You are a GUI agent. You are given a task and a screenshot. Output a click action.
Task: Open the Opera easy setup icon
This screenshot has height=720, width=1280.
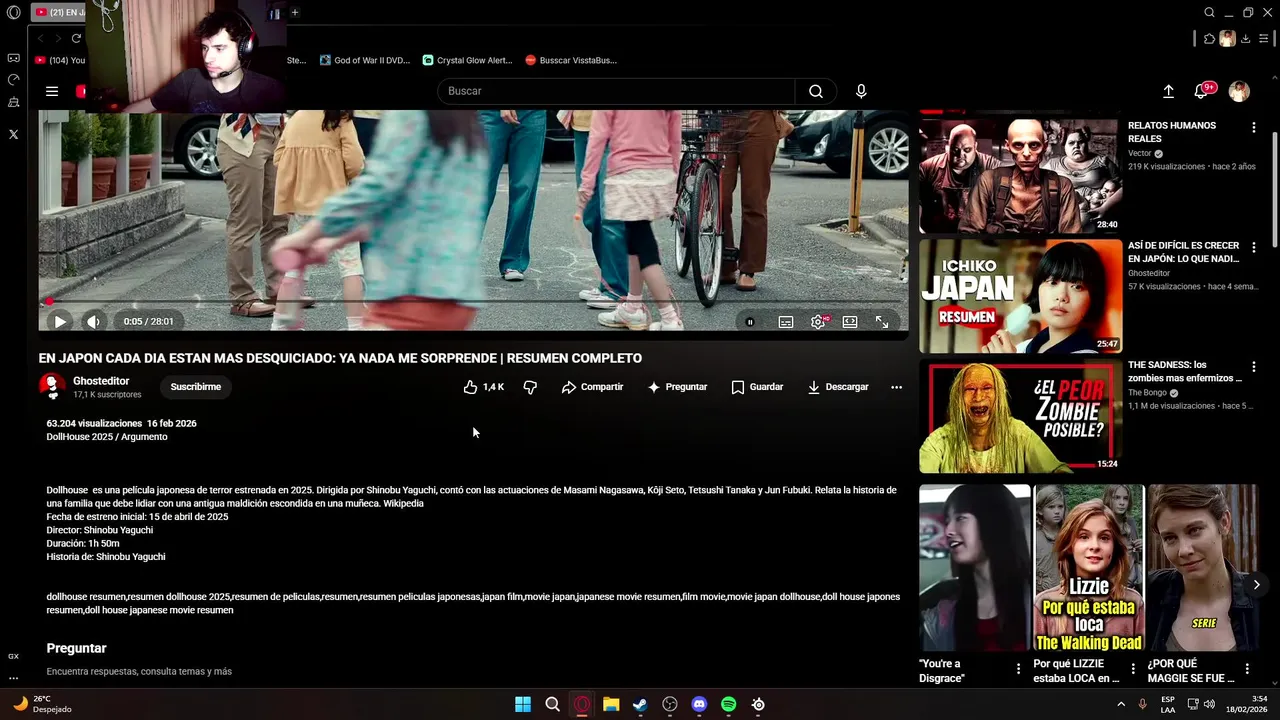pos(1263,38)
